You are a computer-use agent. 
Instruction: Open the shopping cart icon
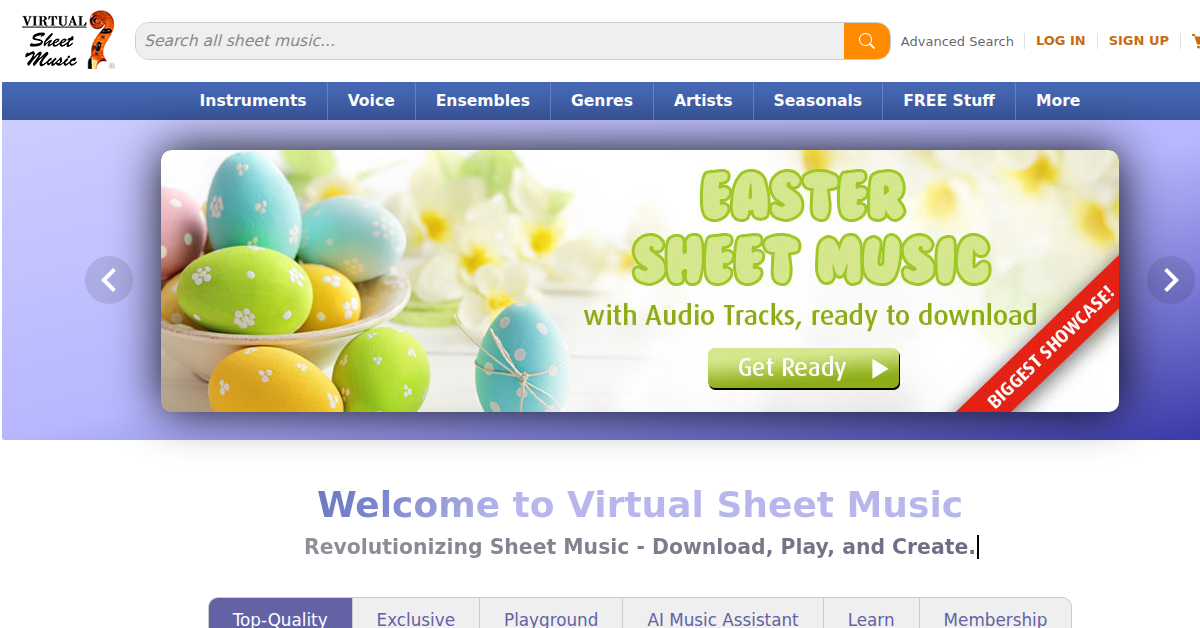pos(1194,41)
